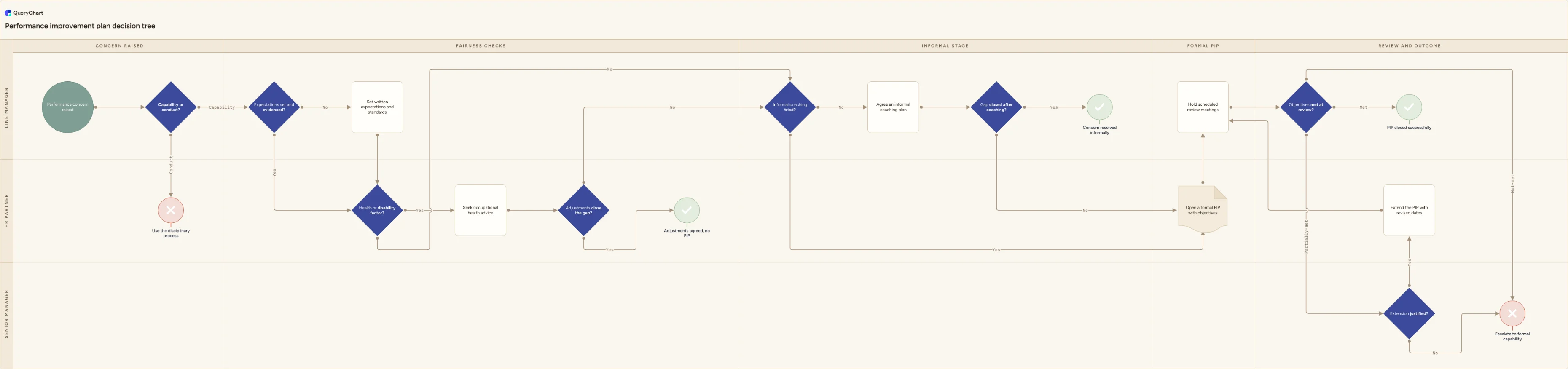Click the 'HR PARTNER' swimlane label
Screen dimensions: 1568x369
pos(7,211)
